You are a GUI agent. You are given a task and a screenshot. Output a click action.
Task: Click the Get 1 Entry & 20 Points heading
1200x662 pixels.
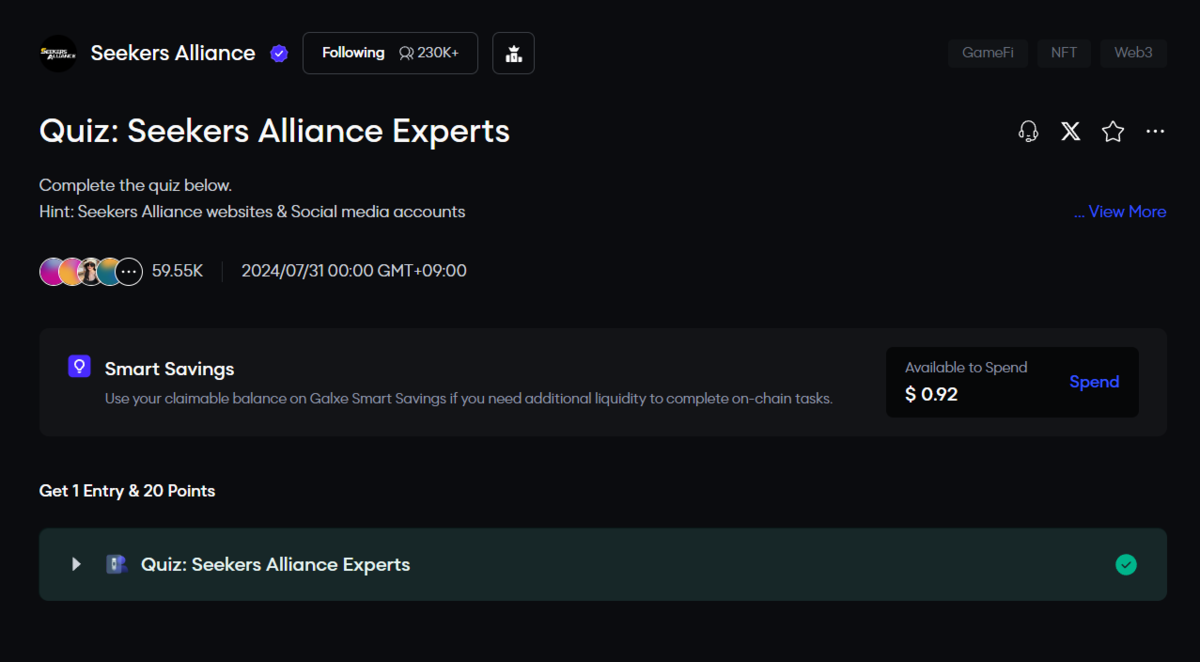click(127, 491)
